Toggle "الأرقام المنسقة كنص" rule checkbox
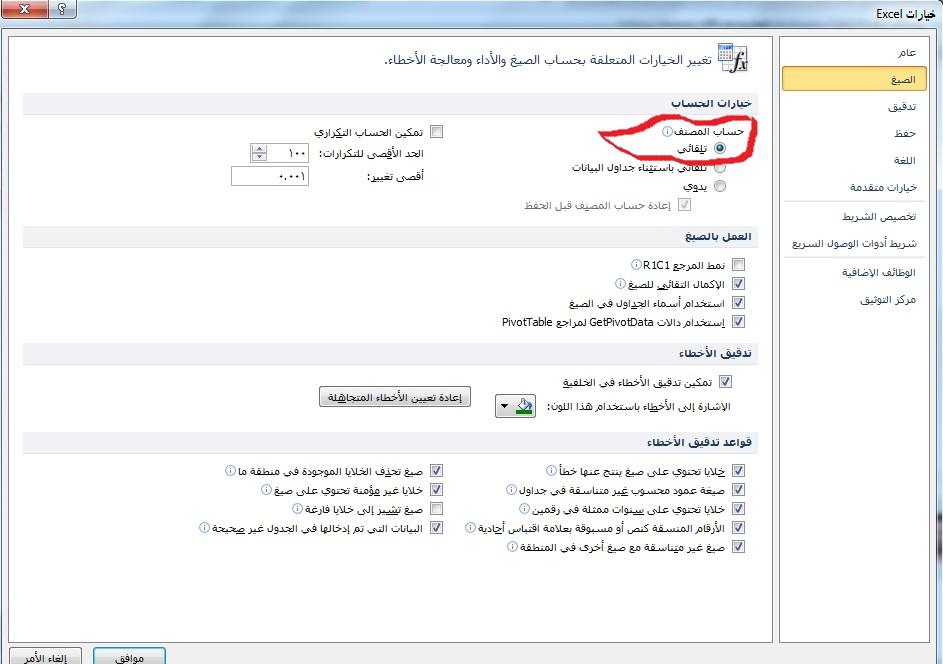 (x=739, y=528)
